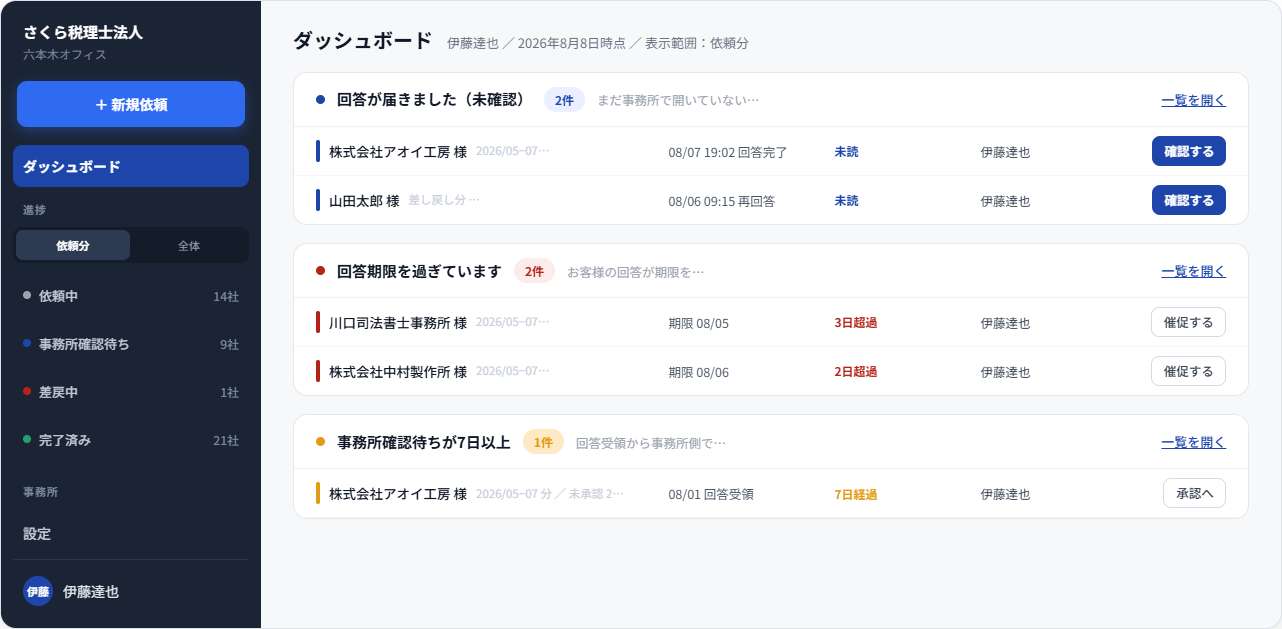
Task: Click the 新規依頼 button
Action: [x=131, y=104]
